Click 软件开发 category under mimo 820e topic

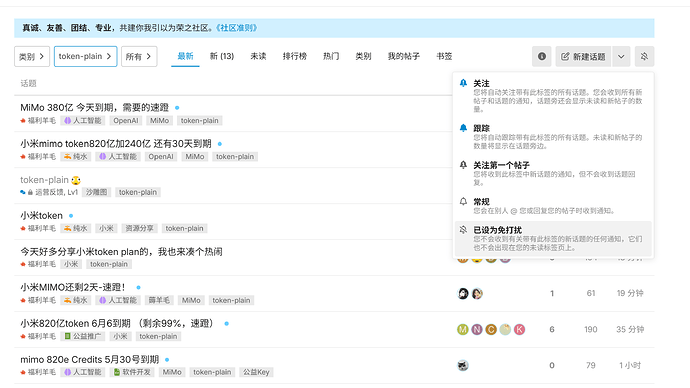[x=132, y=372]
